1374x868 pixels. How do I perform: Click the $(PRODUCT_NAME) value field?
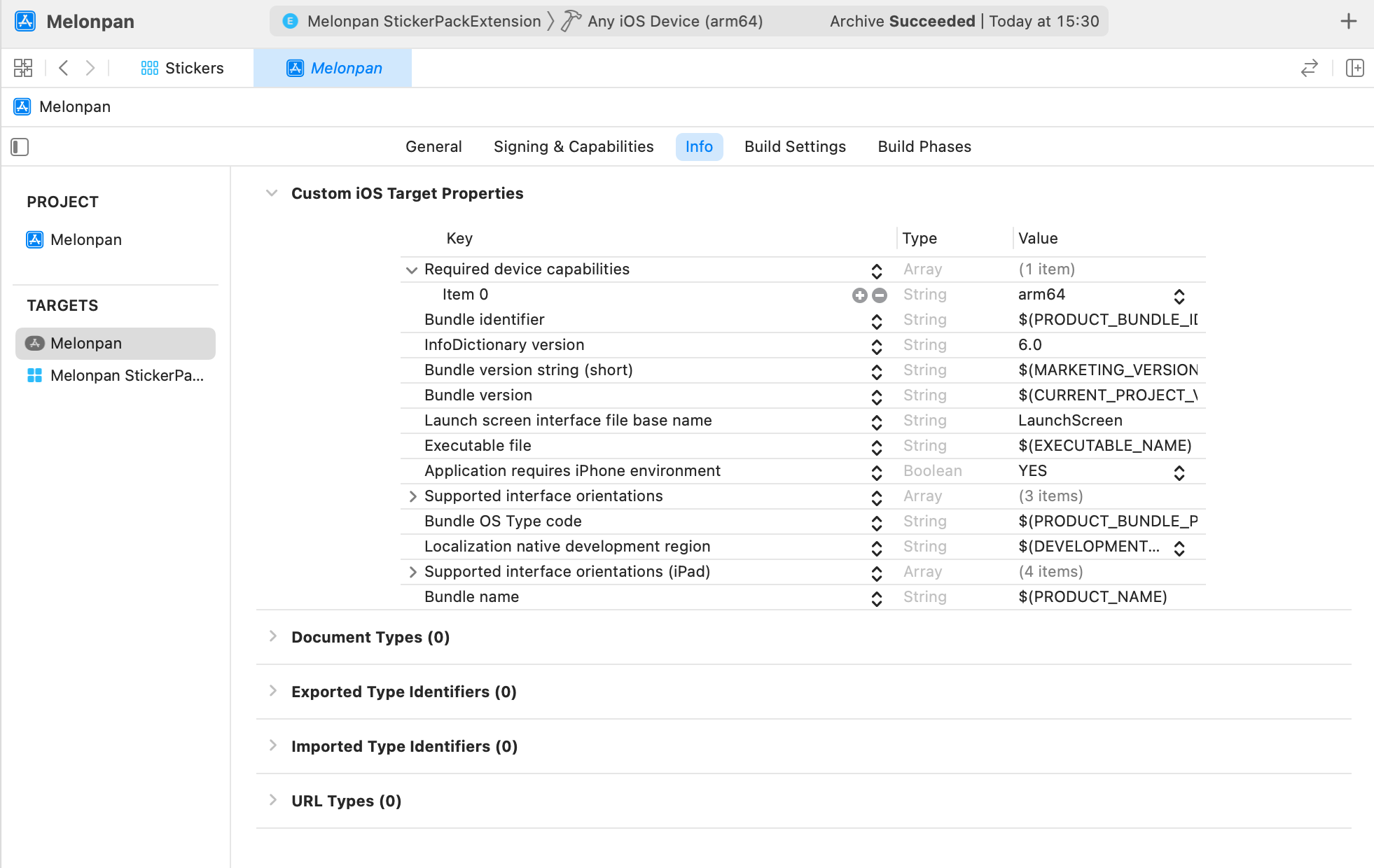tap(1092, 597)
